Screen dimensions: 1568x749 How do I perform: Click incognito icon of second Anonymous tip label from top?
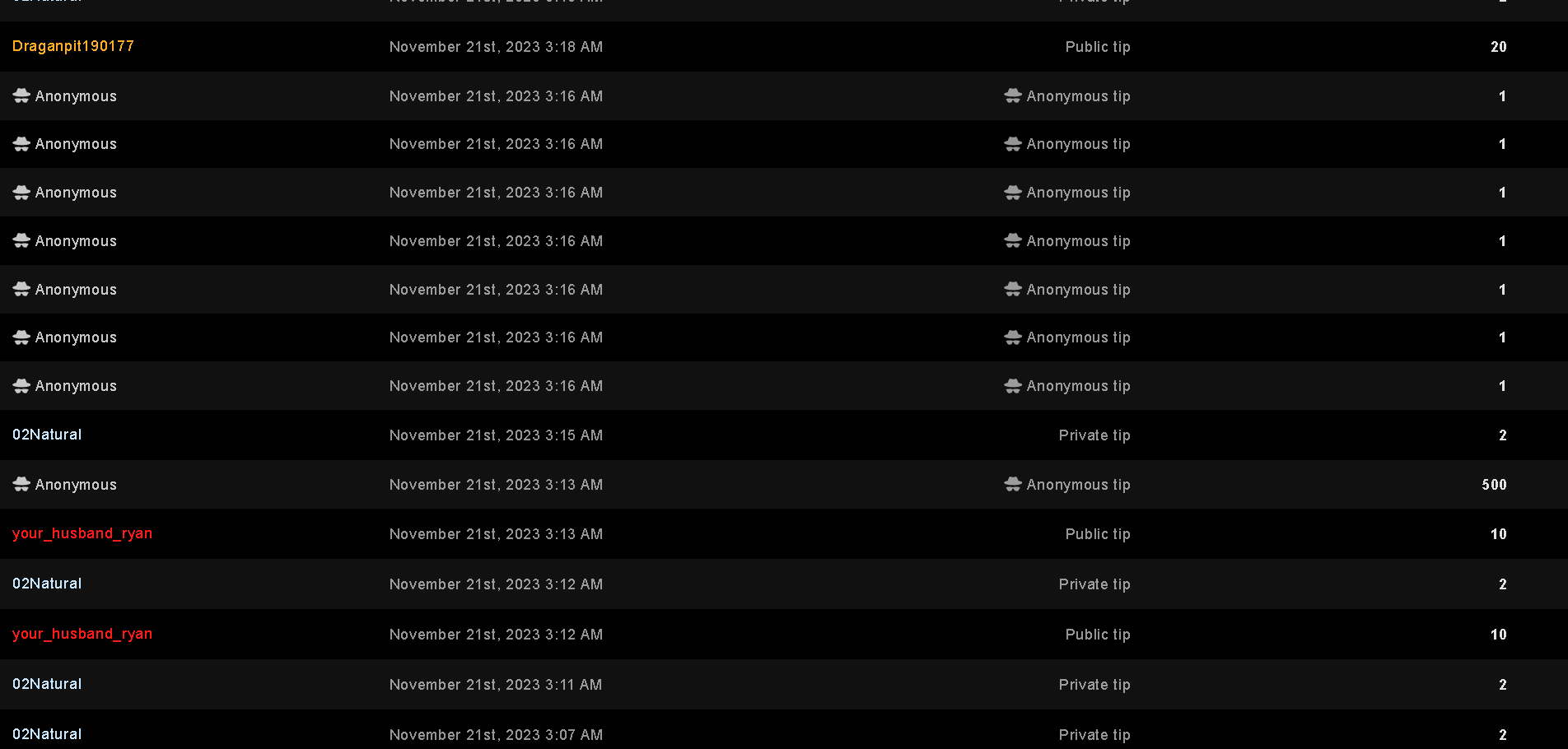pos(1013,143)
